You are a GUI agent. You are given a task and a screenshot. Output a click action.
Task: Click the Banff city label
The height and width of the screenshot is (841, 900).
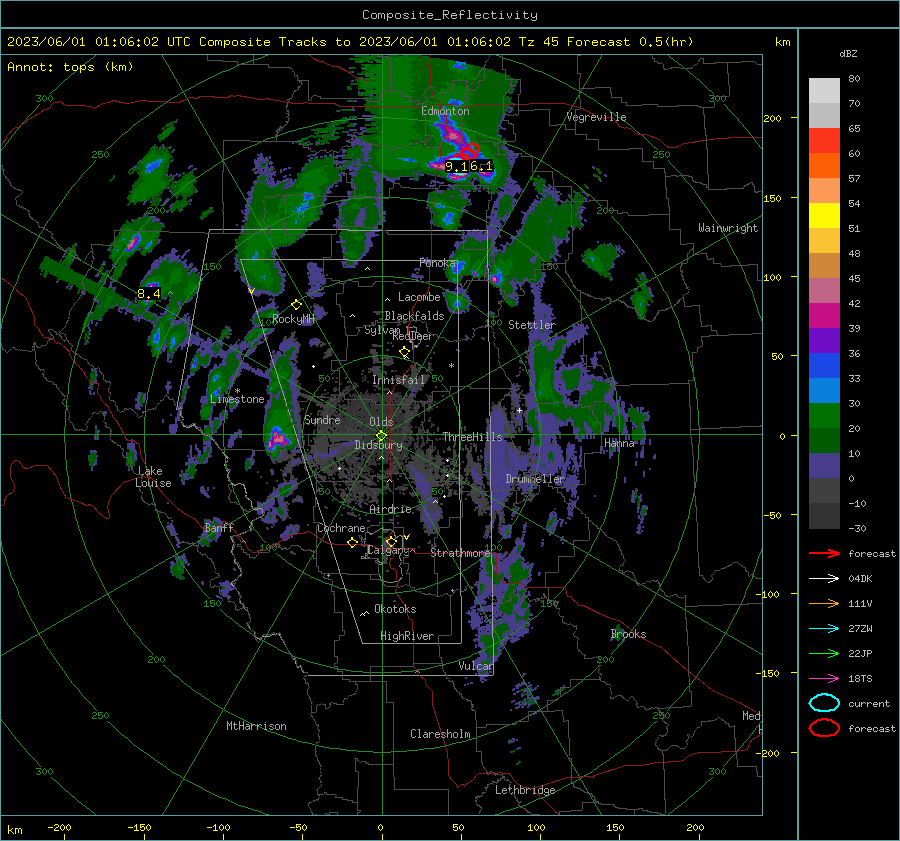click(x=219, y=528)
